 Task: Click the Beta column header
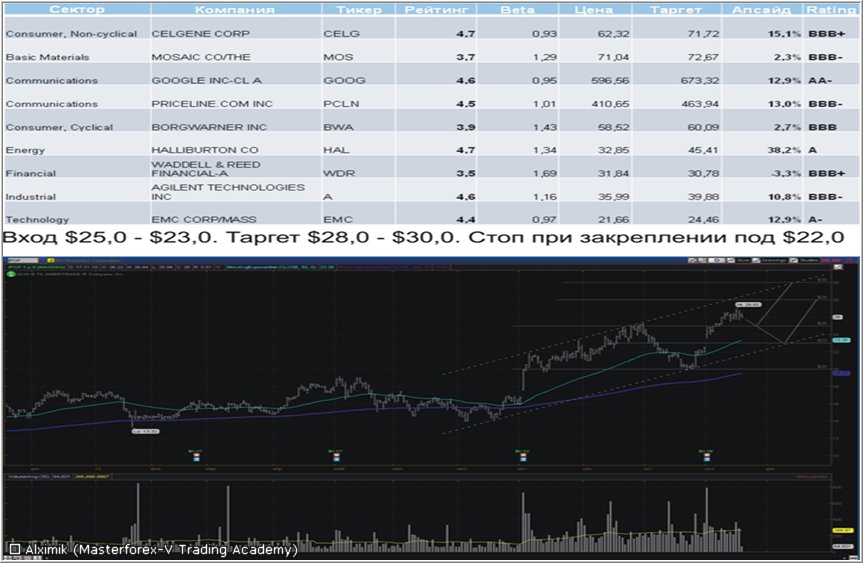tap(517, 9)
